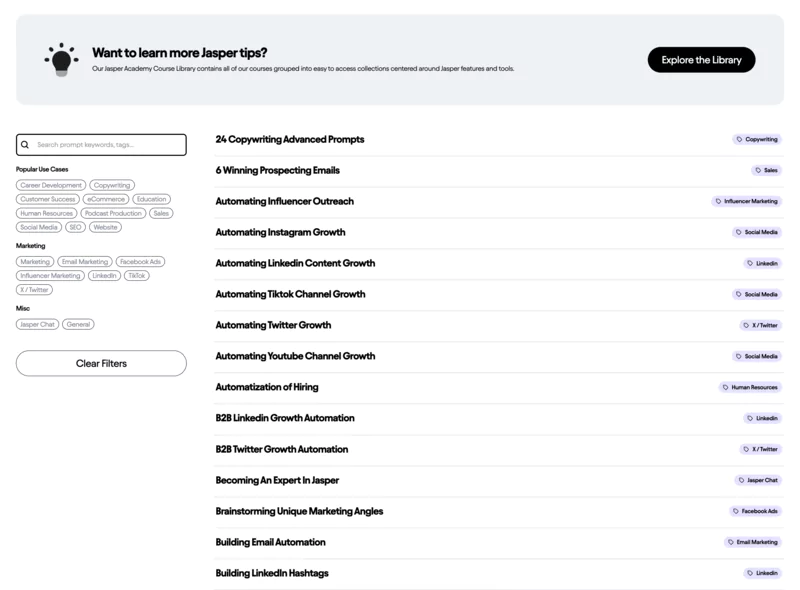
Task: Click the search prompt keywords field
Action: (x=101, y=145)
